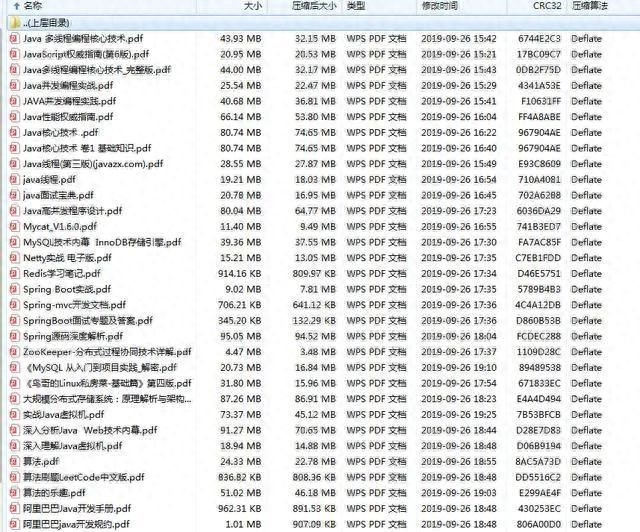The width and height of the screenshot is (640, 532).
Task: Click PDF icon of JavaScript权威指南(第6版).pdf
Action: (14, 54)
